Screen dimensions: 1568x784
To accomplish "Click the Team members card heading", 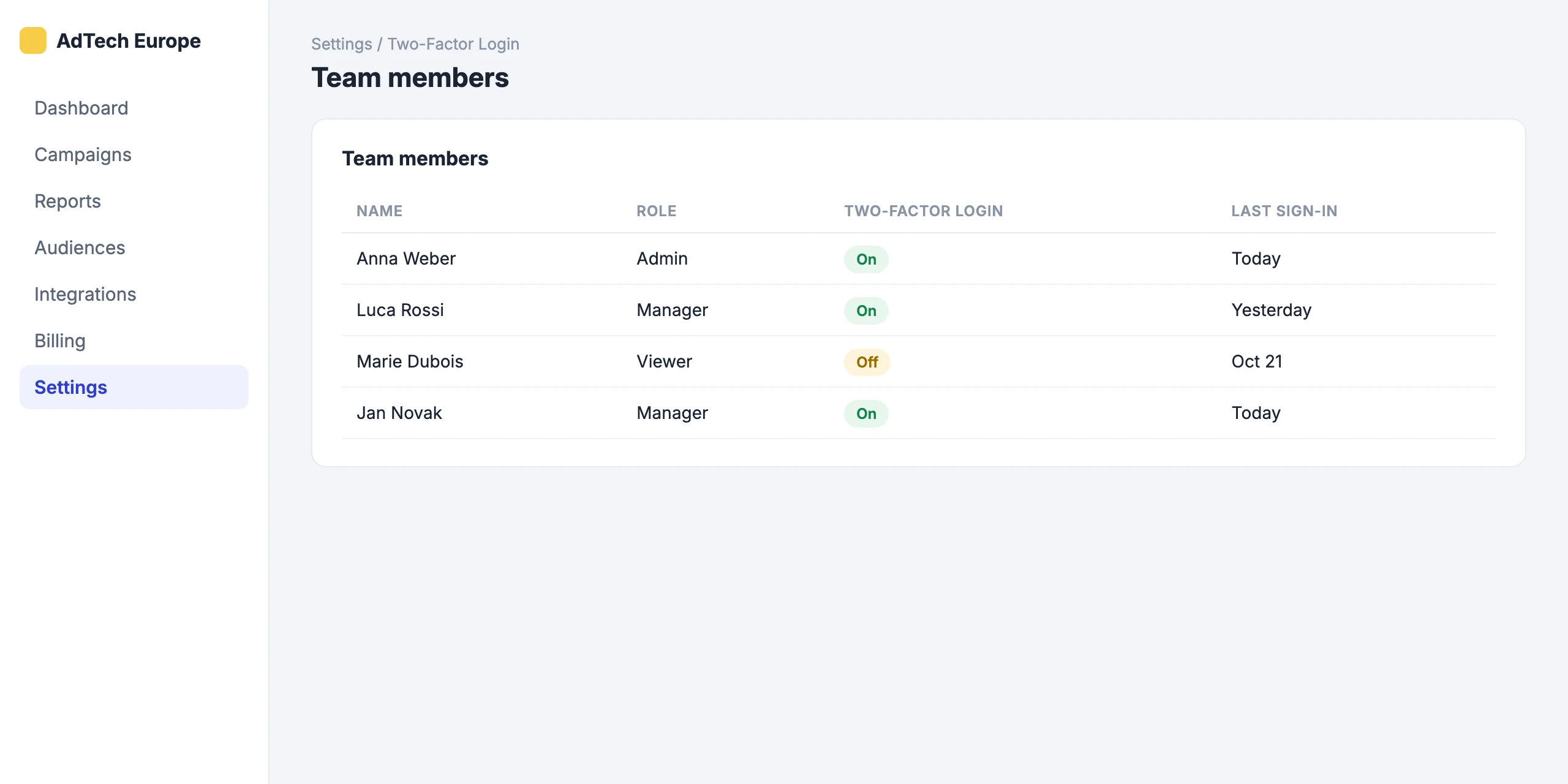I will pyautogui.click(x=415, y=159).
